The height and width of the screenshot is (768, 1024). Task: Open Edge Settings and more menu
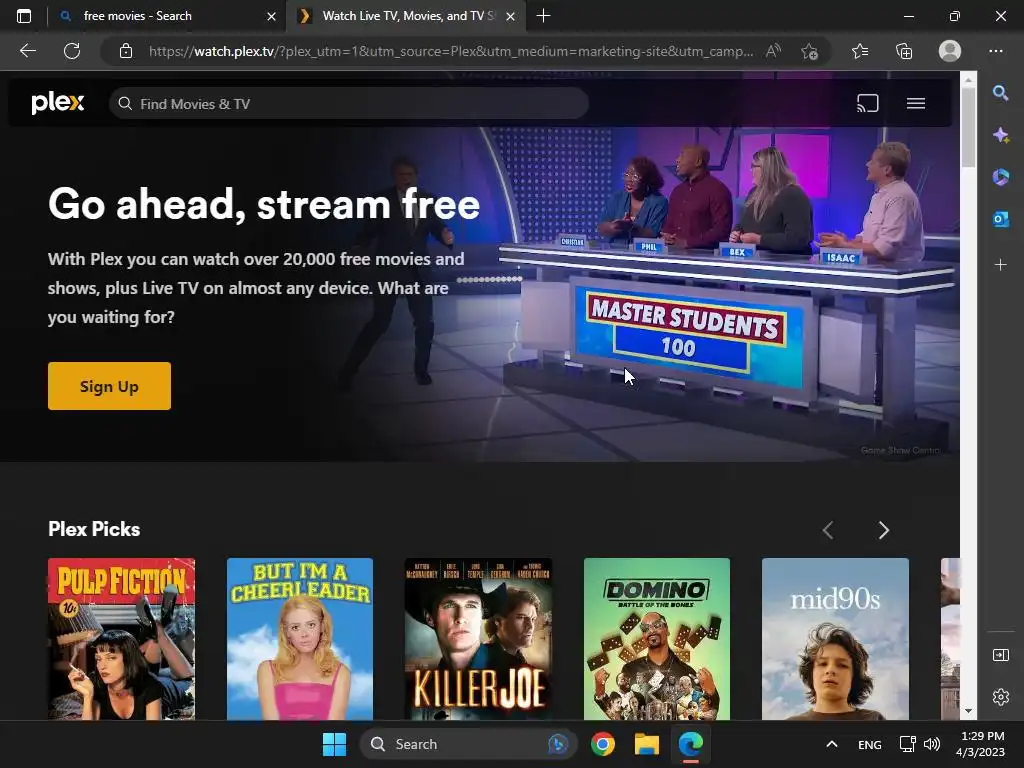point(995,51)
